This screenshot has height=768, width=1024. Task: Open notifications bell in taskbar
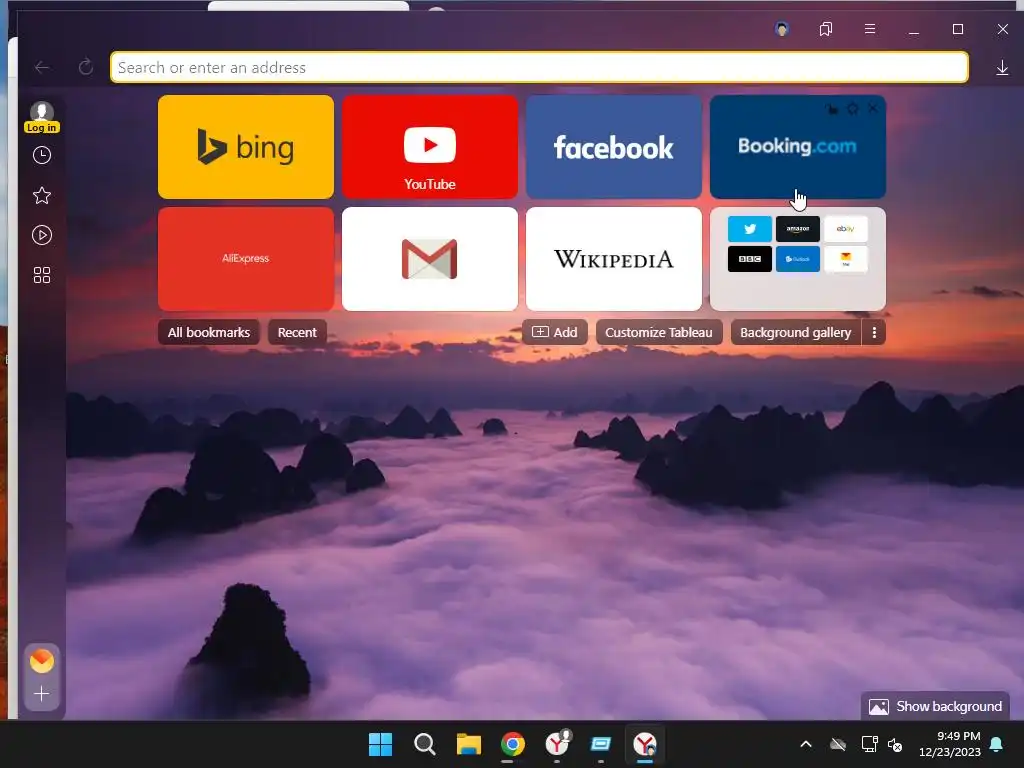[x=997, y=744]
